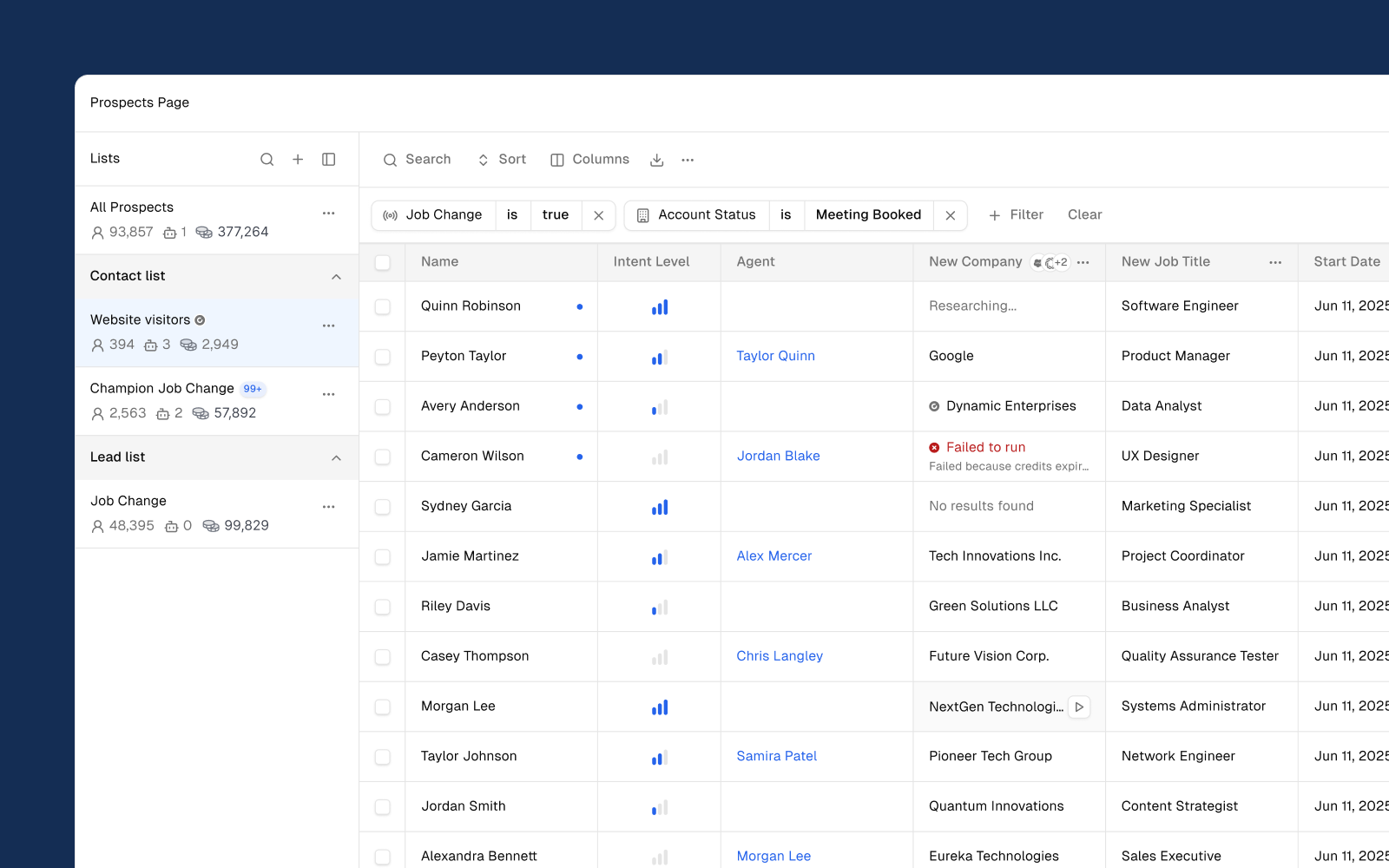
Task: Open agent Jordan Blake link
Action: click(x=778, y=457)
